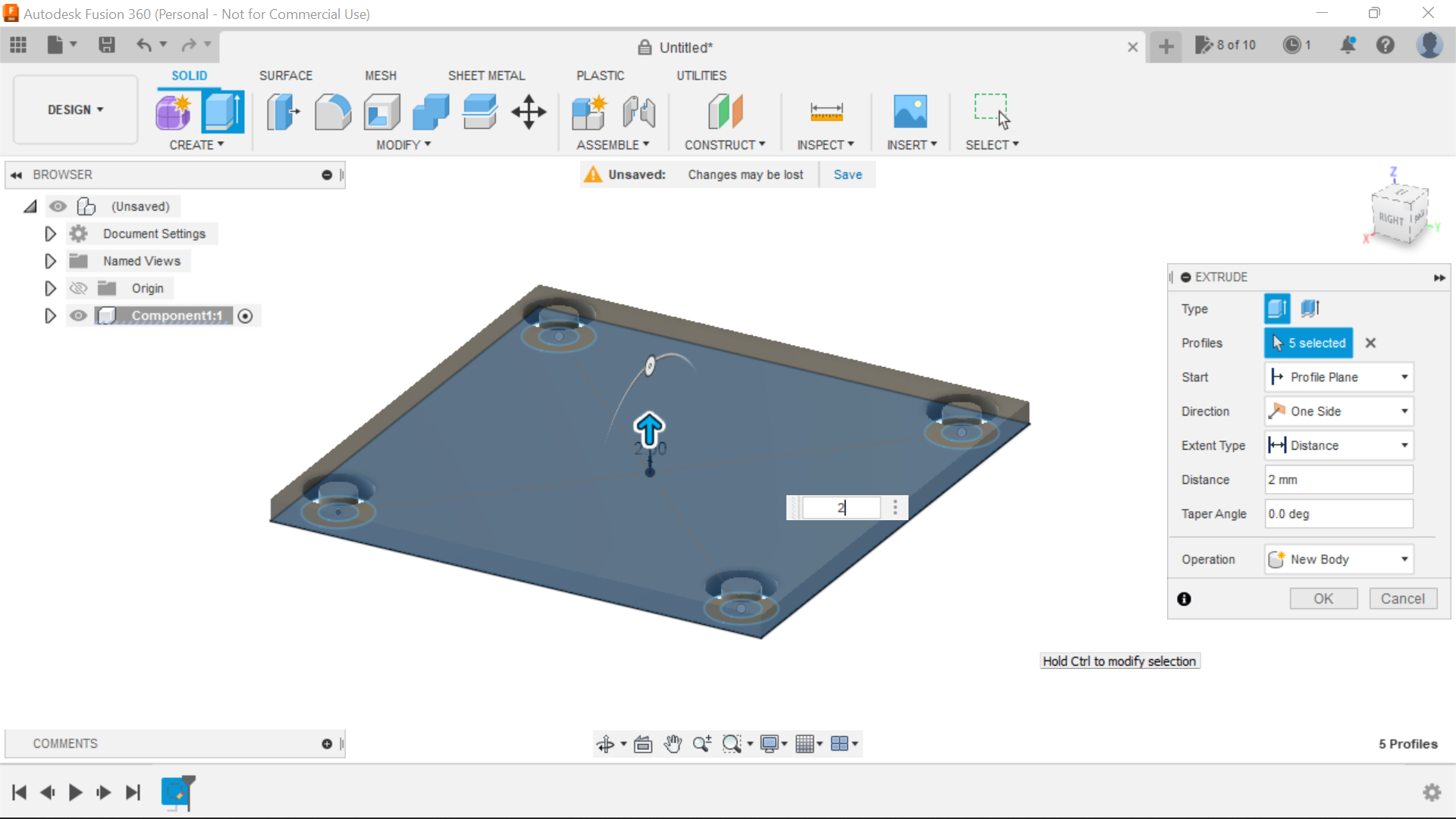
Task: Edit the Distance input field value
Action: [x=1337, y=479]
